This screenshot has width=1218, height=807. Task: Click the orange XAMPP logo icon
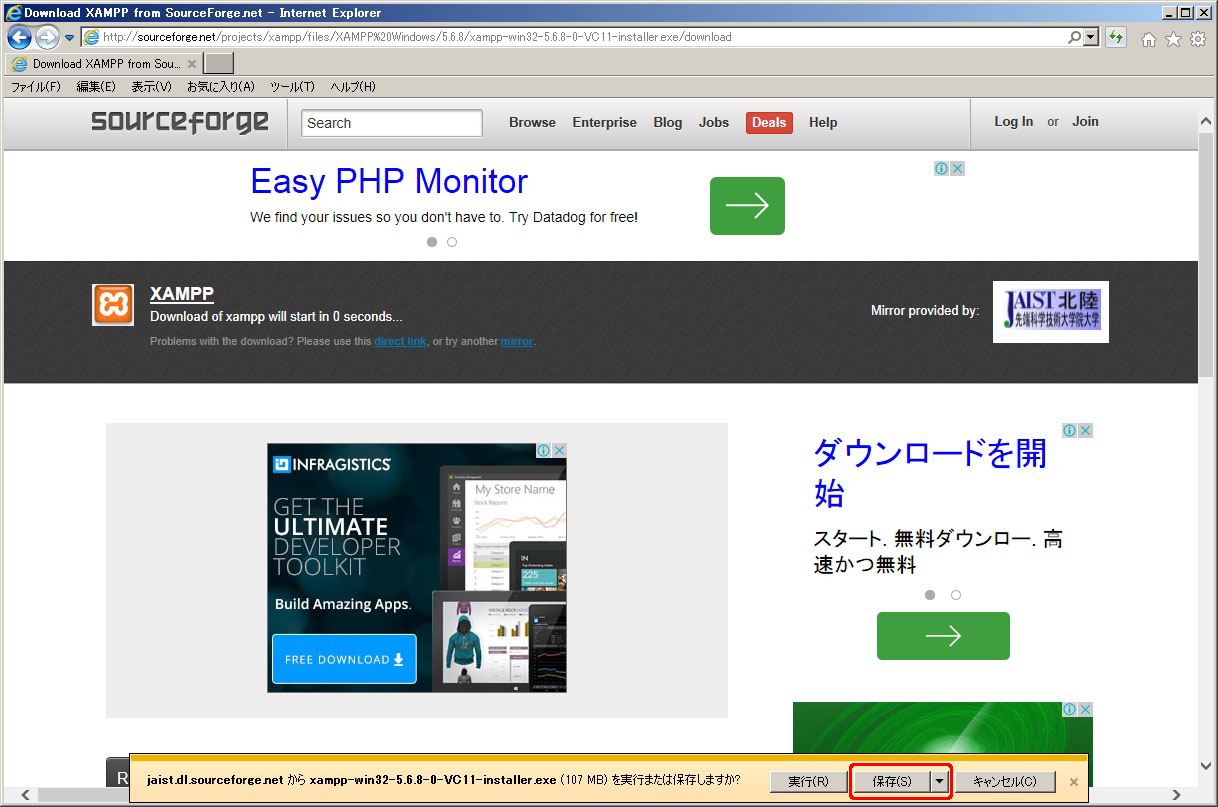113,305
